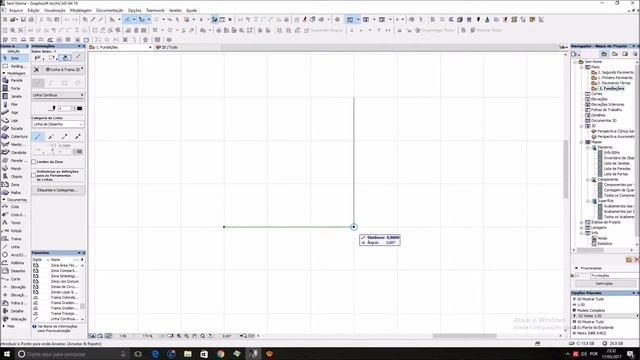Open the Linha Contínua line type dropdown
The height and width of the screenshot is (360, 640).
point(58,95)
